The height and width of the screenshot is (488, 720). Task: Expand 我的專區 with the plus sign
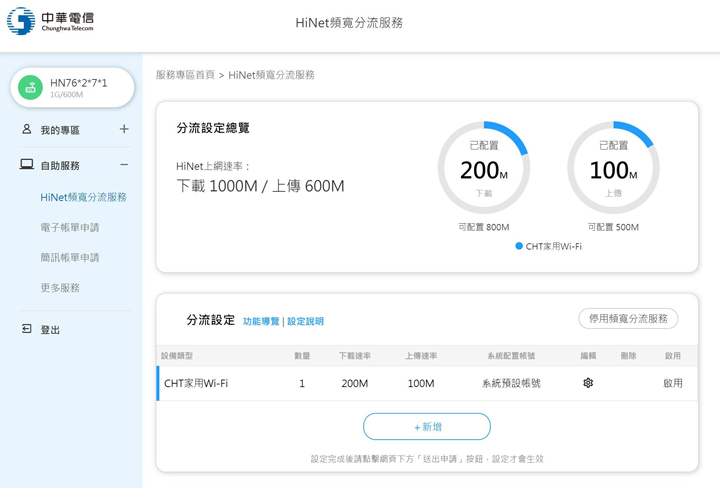[124, 129]
